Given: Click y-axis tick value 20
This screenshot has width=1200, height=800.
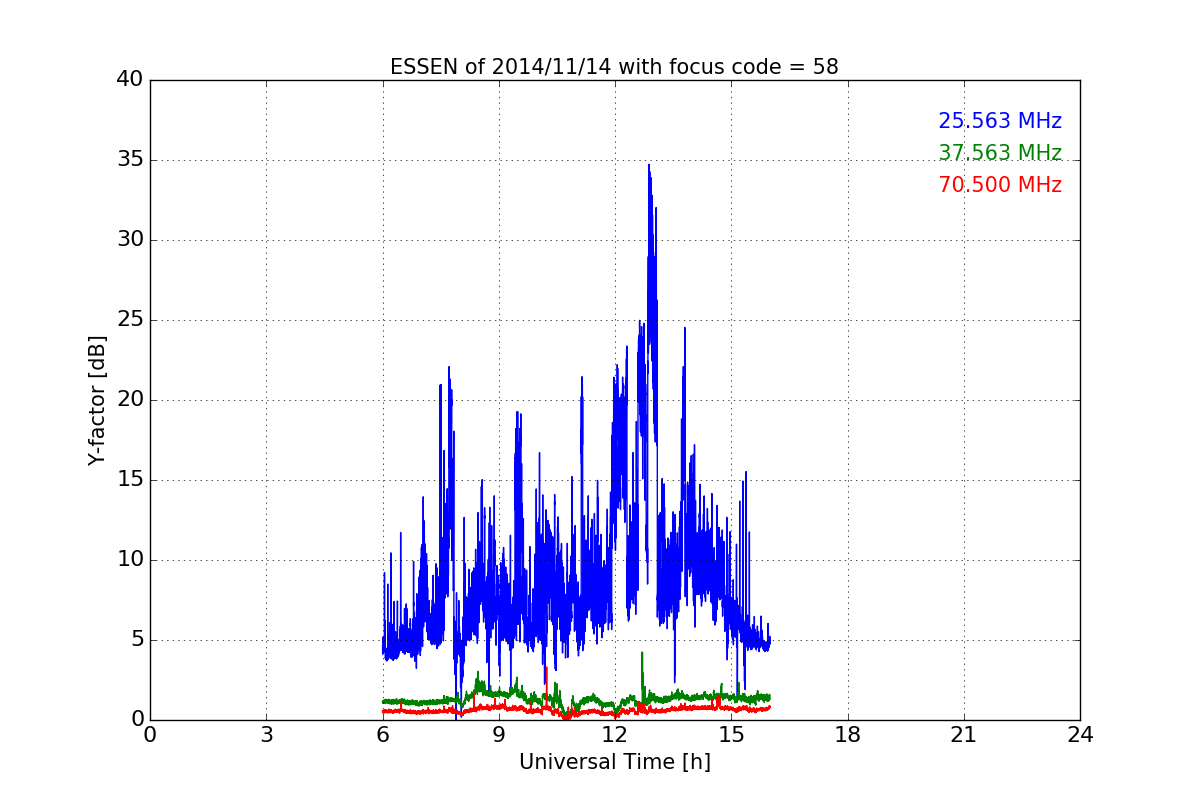Looking at the screenshot, I should [130, 400].
